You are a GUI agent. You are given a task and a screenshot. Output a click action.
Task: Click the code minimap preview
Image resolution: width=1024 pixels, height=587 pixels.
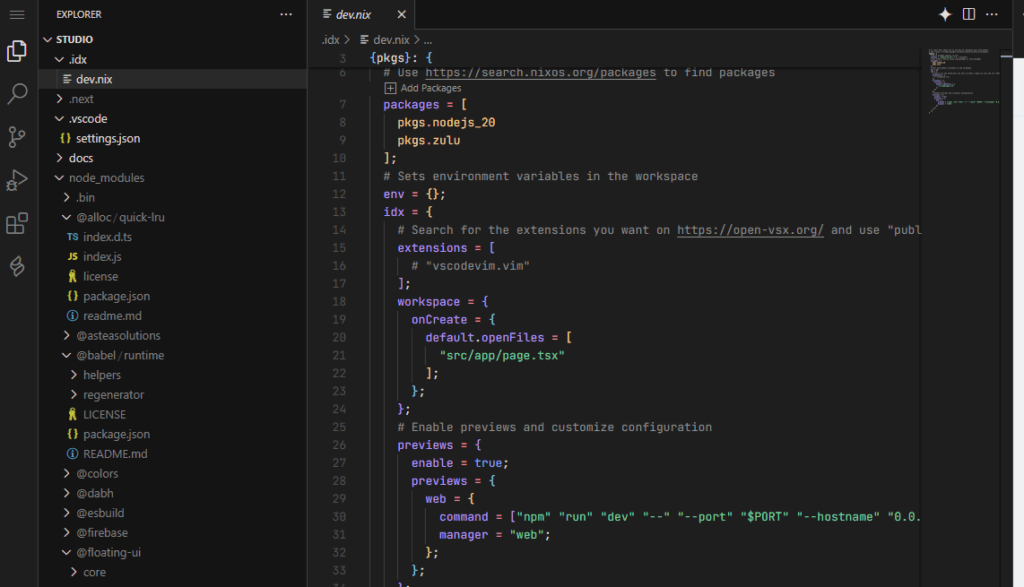pyautogui.click(x=964, y=80)
